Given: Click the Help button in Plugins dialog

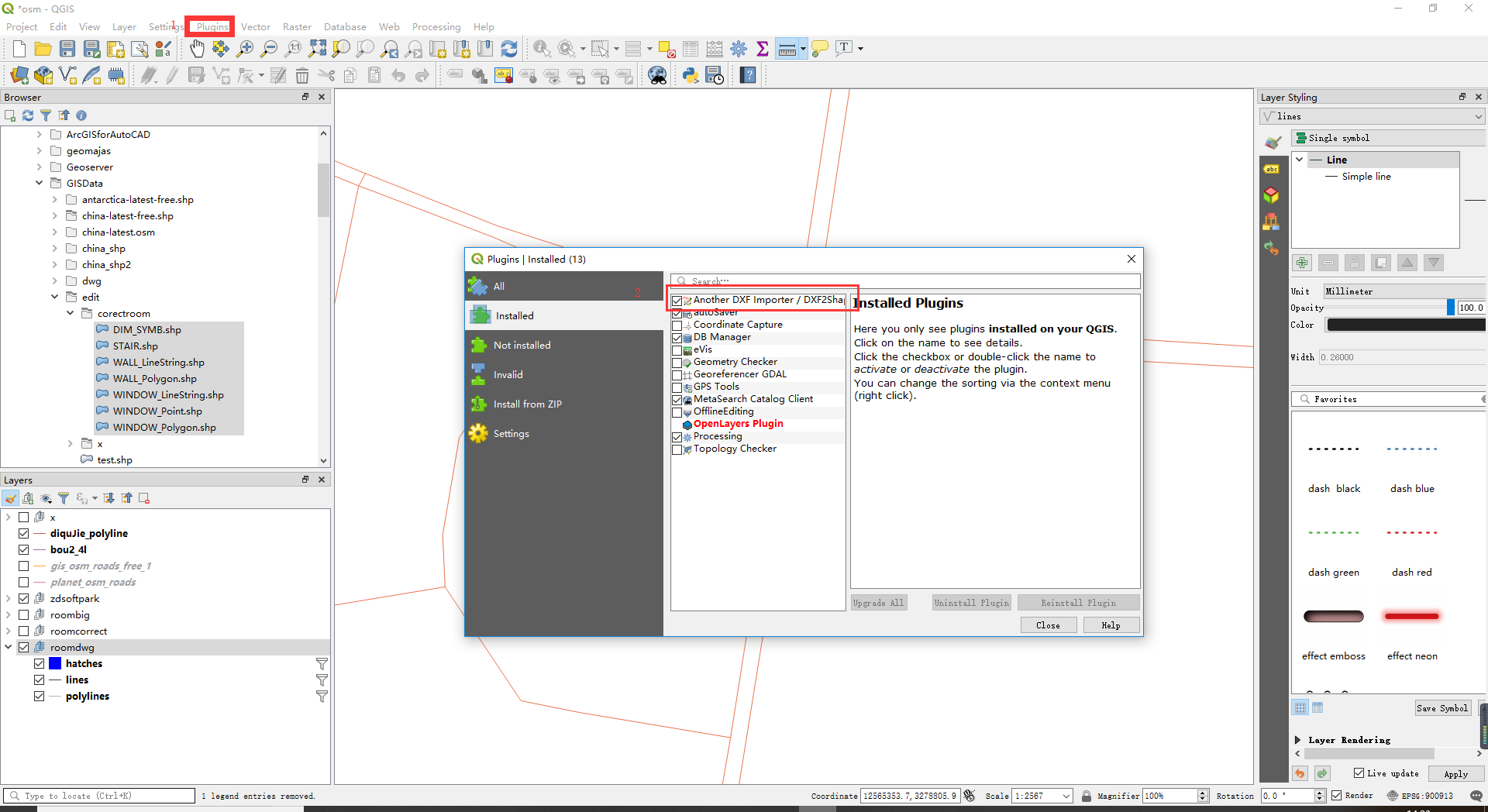Looking at the screenshot, I should point(1111,625).
